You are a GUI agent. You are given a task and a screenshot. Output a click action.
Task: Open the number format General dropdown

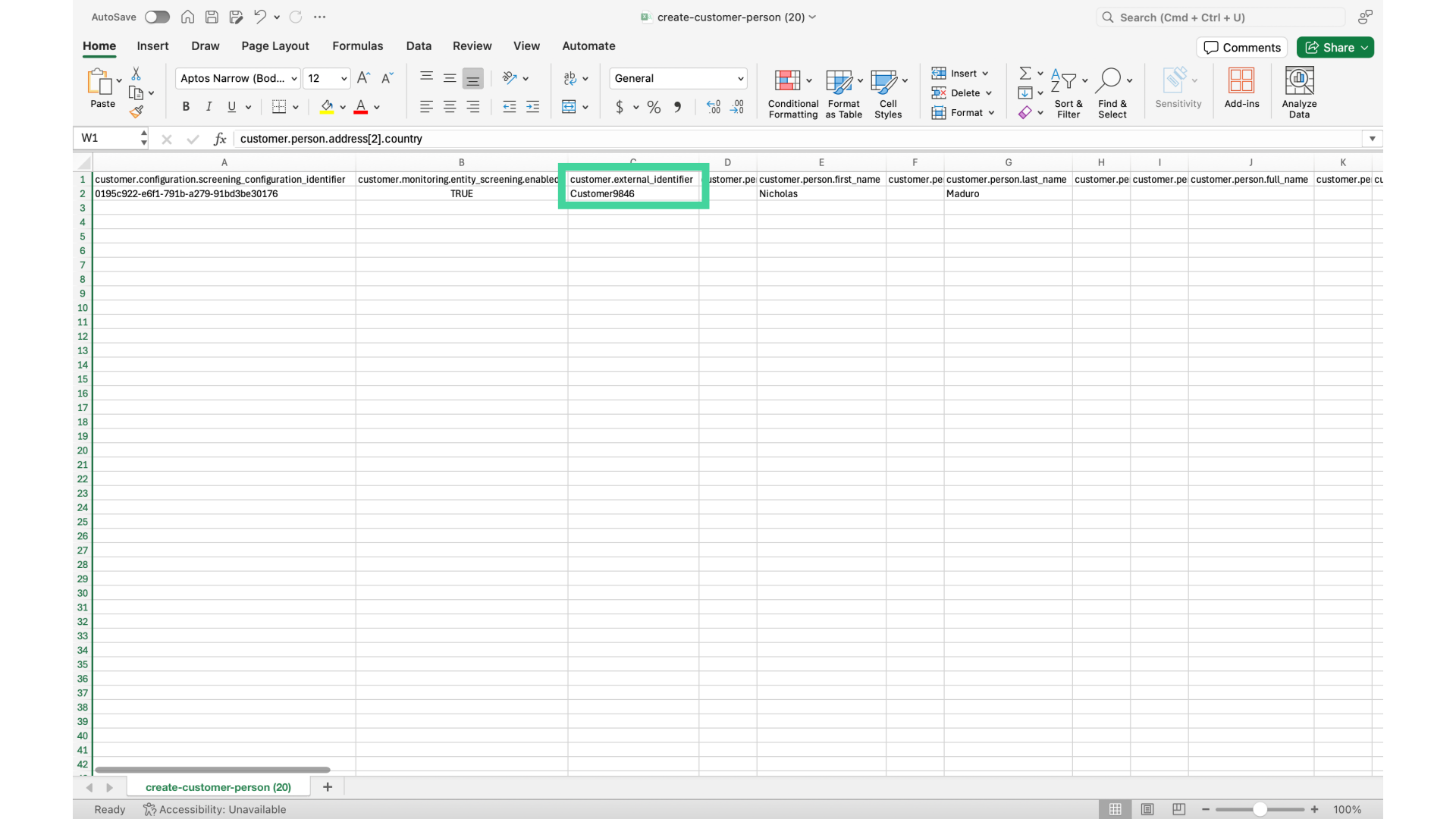pyautogui.click(x=740, y=78)
